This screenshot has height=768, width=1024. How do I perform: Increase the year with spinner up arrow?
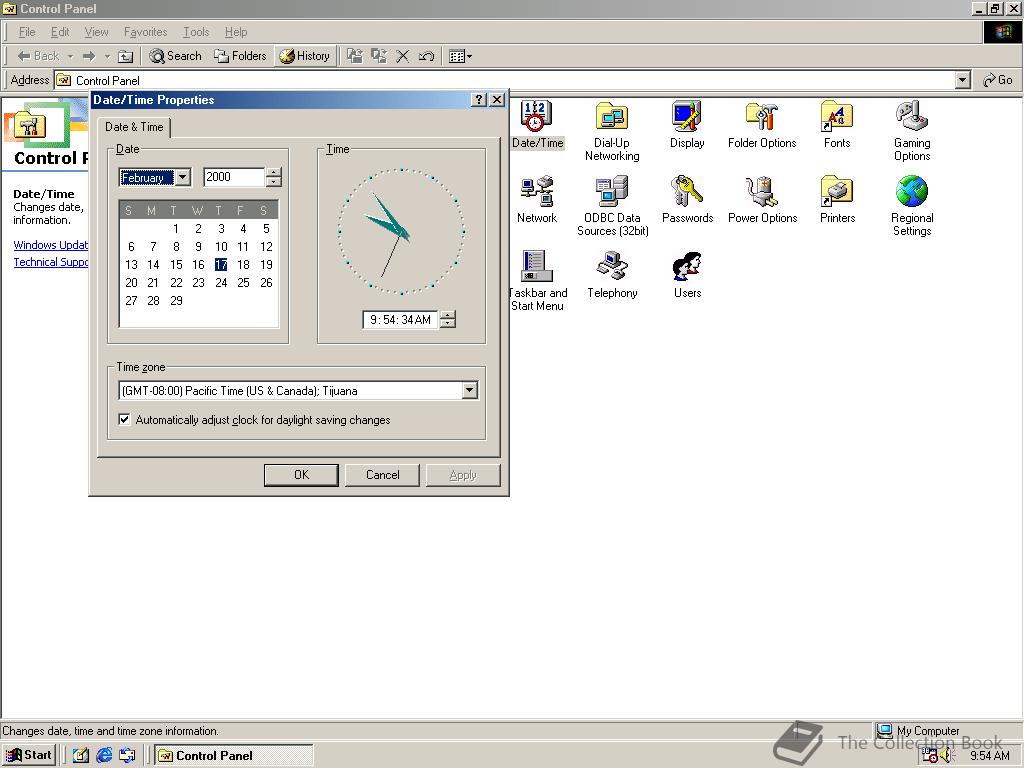tap(274, 172)
